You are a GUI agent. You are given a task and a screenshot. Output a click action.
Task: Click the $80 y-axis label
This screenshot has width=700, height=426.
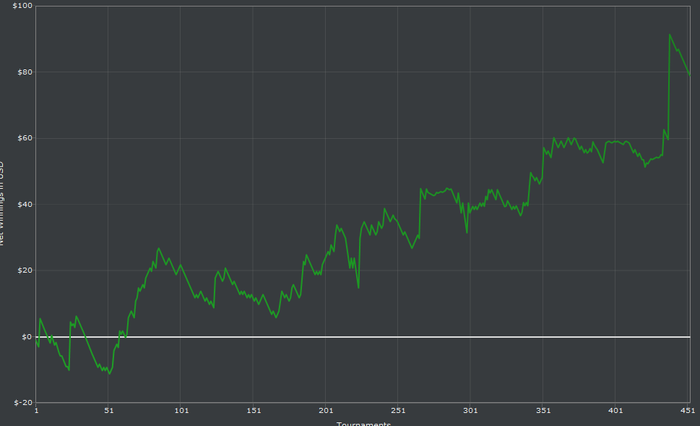coord(25,72)
